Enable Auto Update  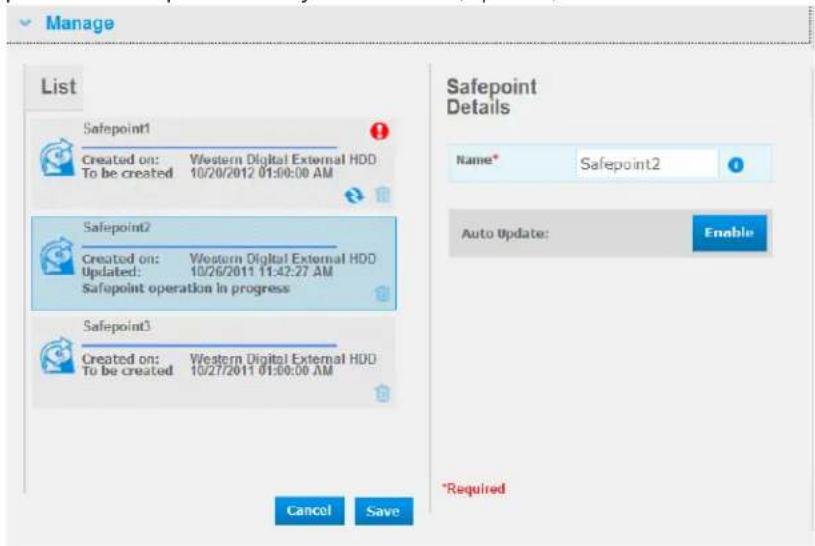729,232
